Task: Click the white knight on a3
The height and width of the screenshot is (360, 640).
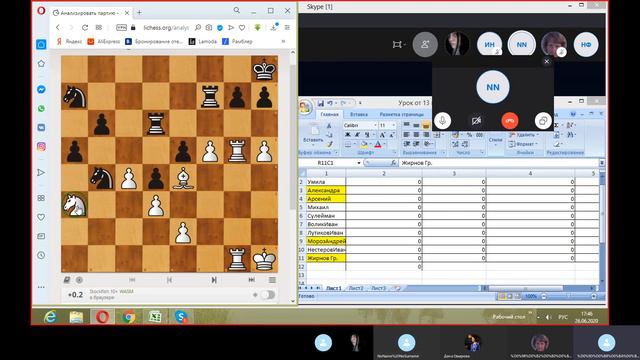Action: click(75, 204)
